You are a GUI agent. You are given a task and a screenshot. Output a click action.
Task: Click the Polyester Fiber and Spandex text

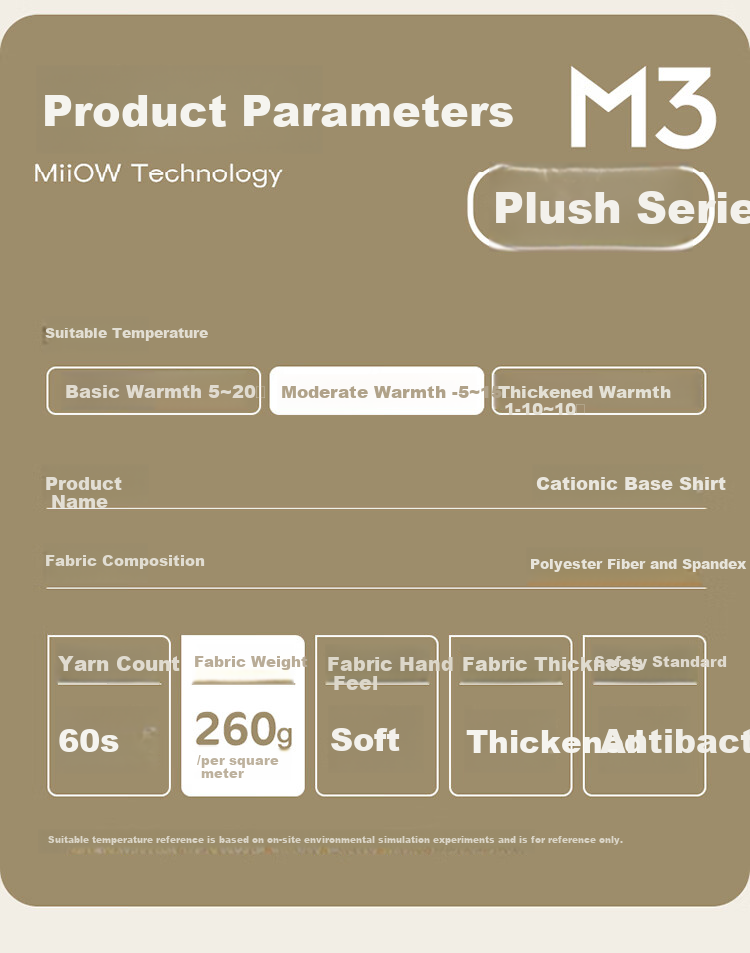[638, 564]
